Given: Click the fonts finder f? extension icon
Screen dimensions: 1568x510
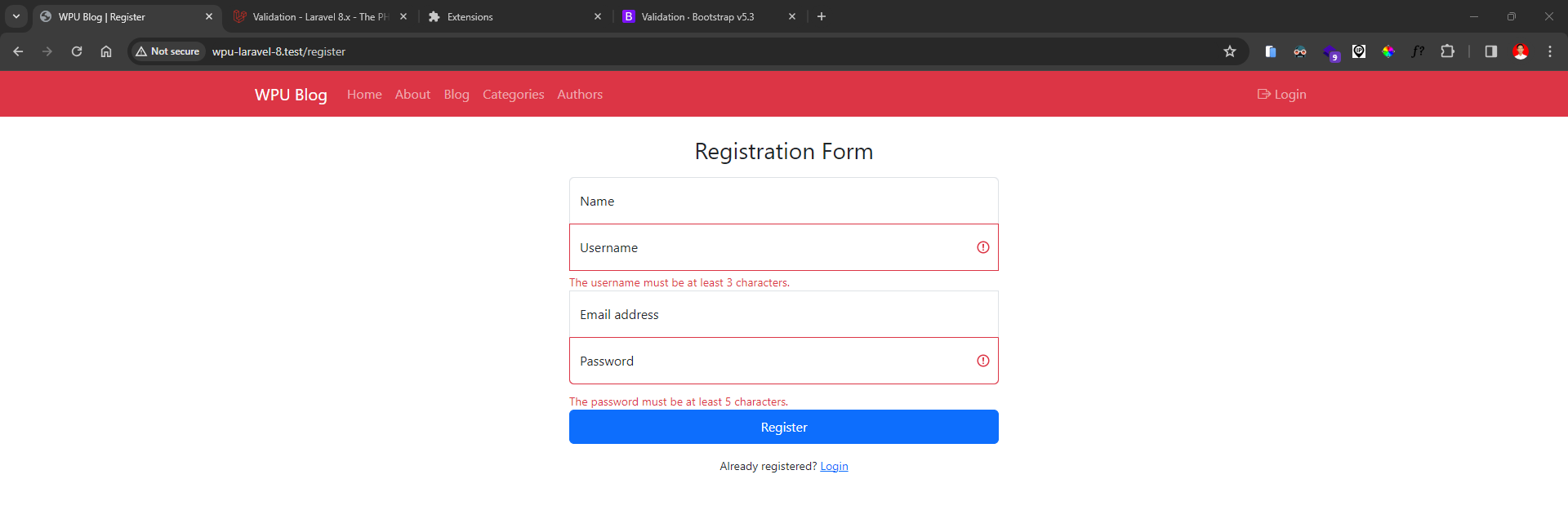Looking at the screenshot, I should point(1418,51).
